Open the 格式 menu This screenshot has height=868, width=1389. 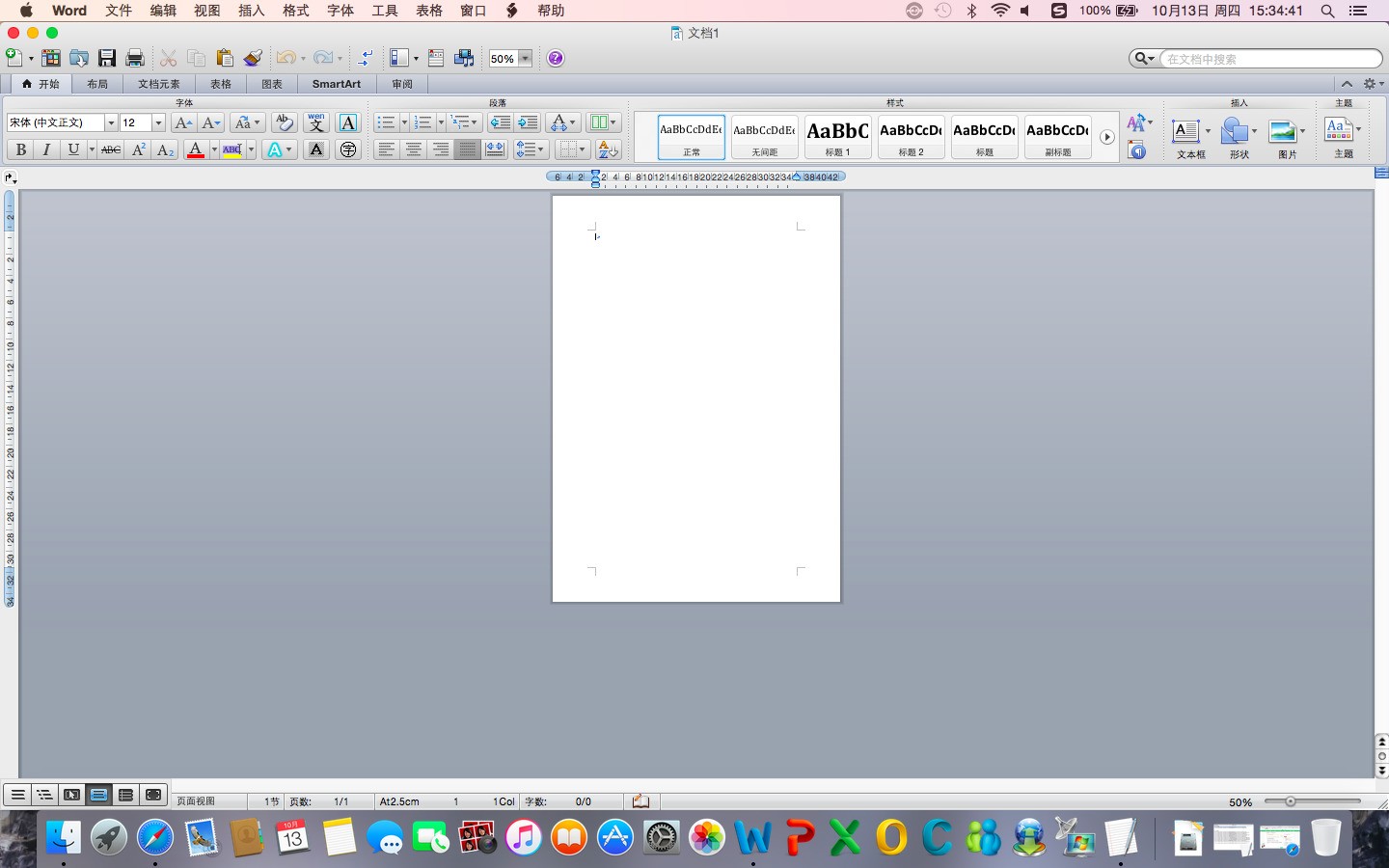point(296,11)
